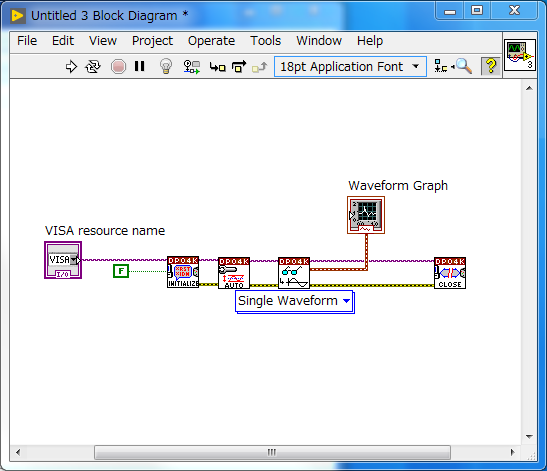Screen dimensions: 547x471
Task: Open the Operate menu
Action: (211, 41)
